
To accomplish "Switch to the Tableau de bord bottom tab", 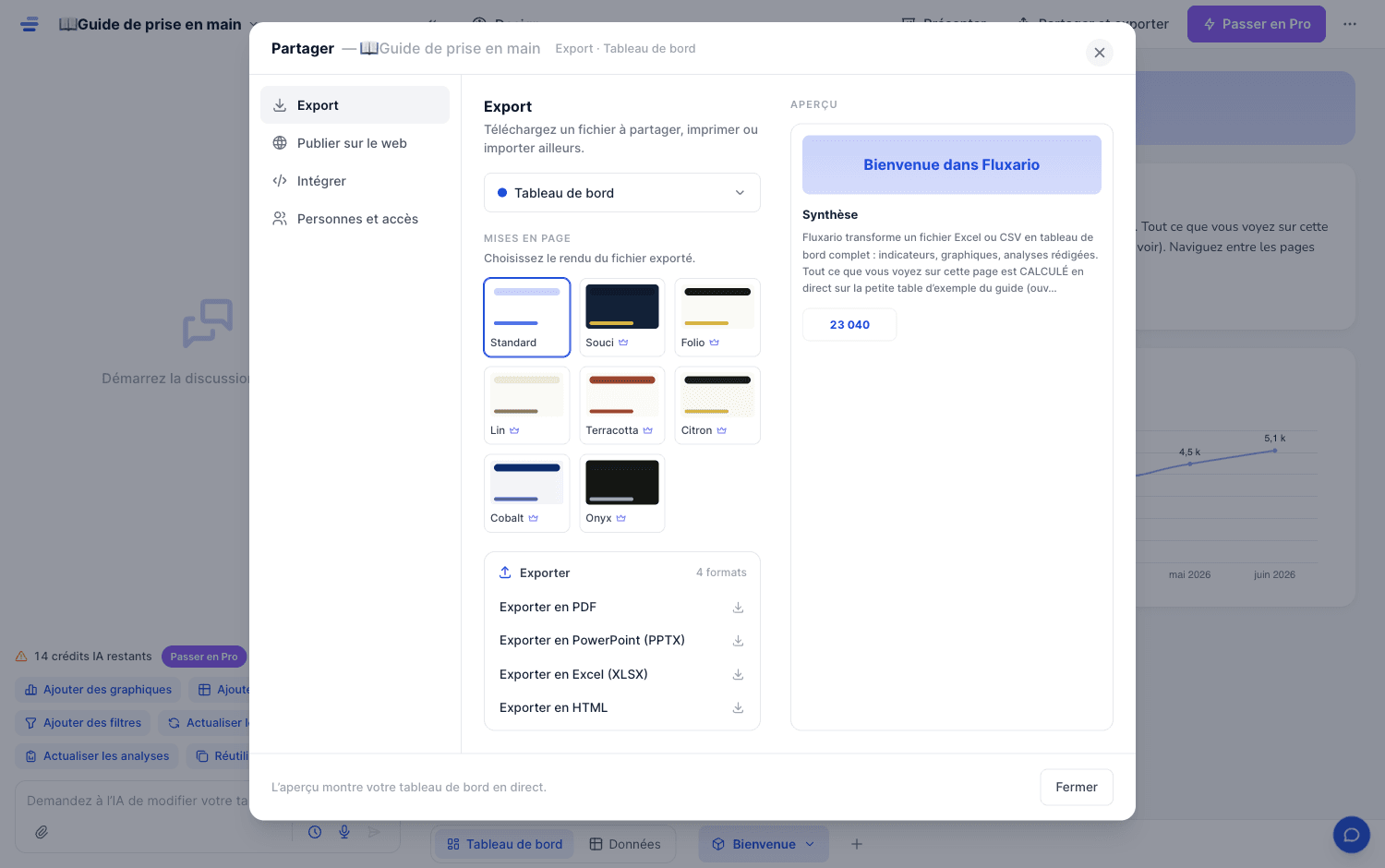I will [x=504, y=844].
